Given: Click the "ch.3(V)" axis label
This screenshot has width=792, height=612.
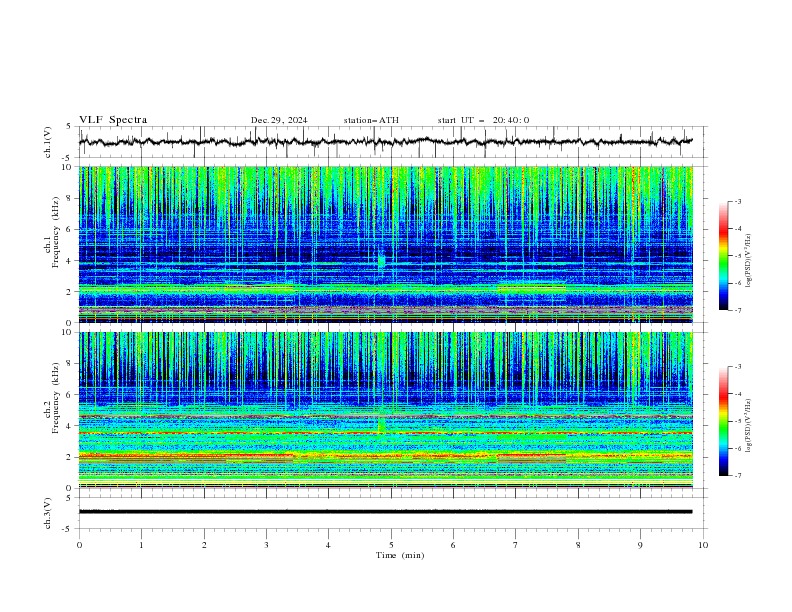Looking at the screenshot, I should click(48, 513).
